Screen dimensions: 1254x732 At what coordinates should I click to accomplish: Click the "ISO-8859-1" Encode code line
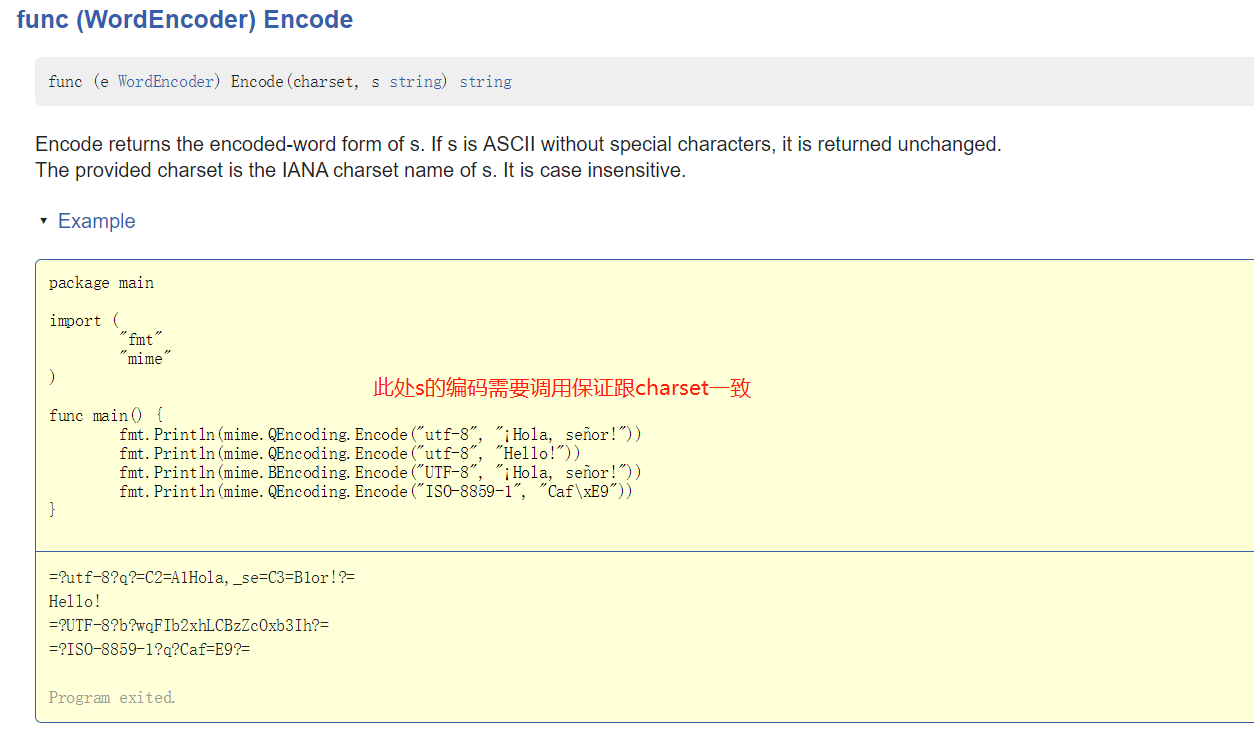click(x=375, y=492)
